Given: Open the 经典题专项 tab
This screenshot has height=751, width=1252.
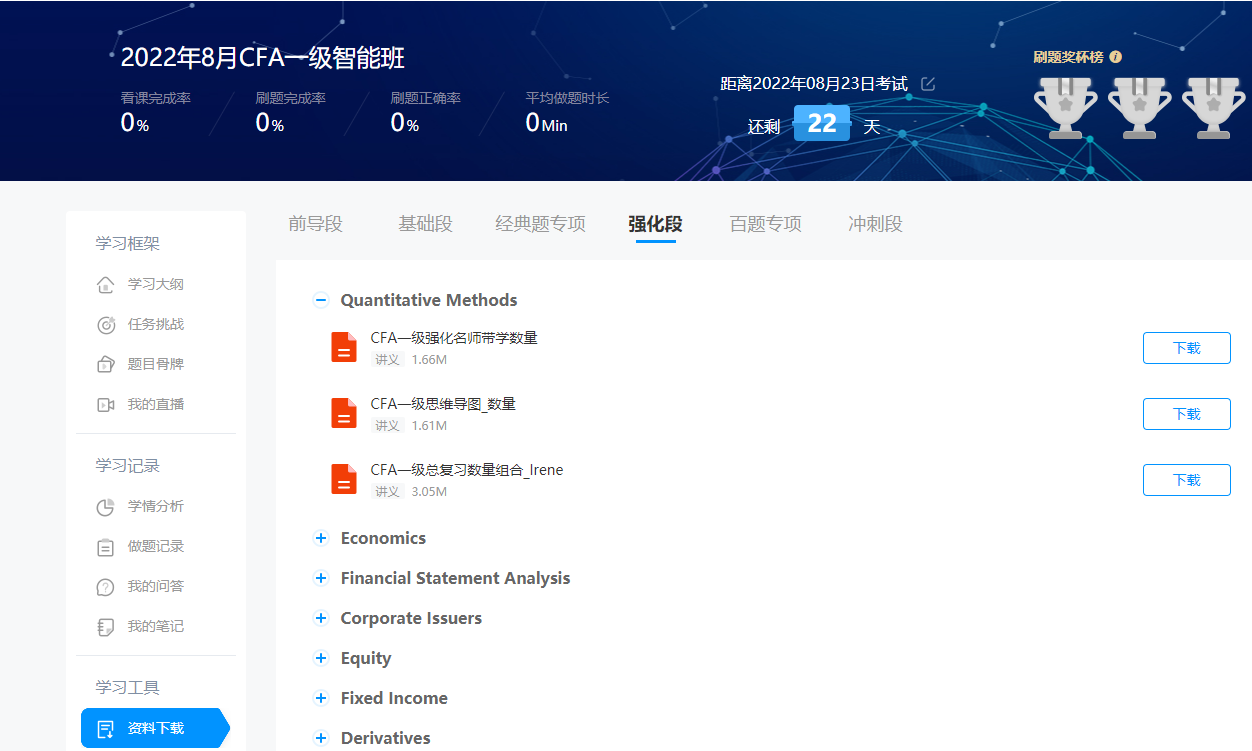Looking at the screenshot, I should point(540,224).
